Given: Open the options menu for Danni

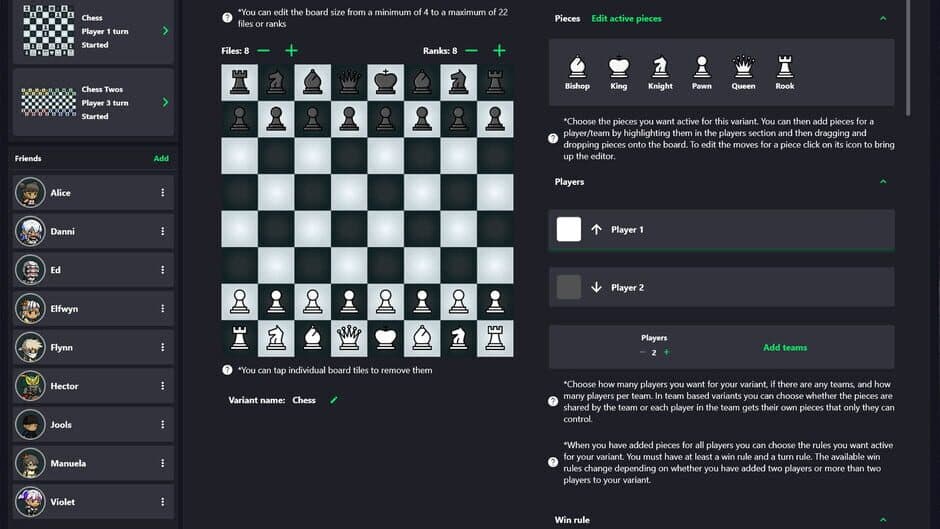Looking at the screenshot, I should click(x=162, y=231).
